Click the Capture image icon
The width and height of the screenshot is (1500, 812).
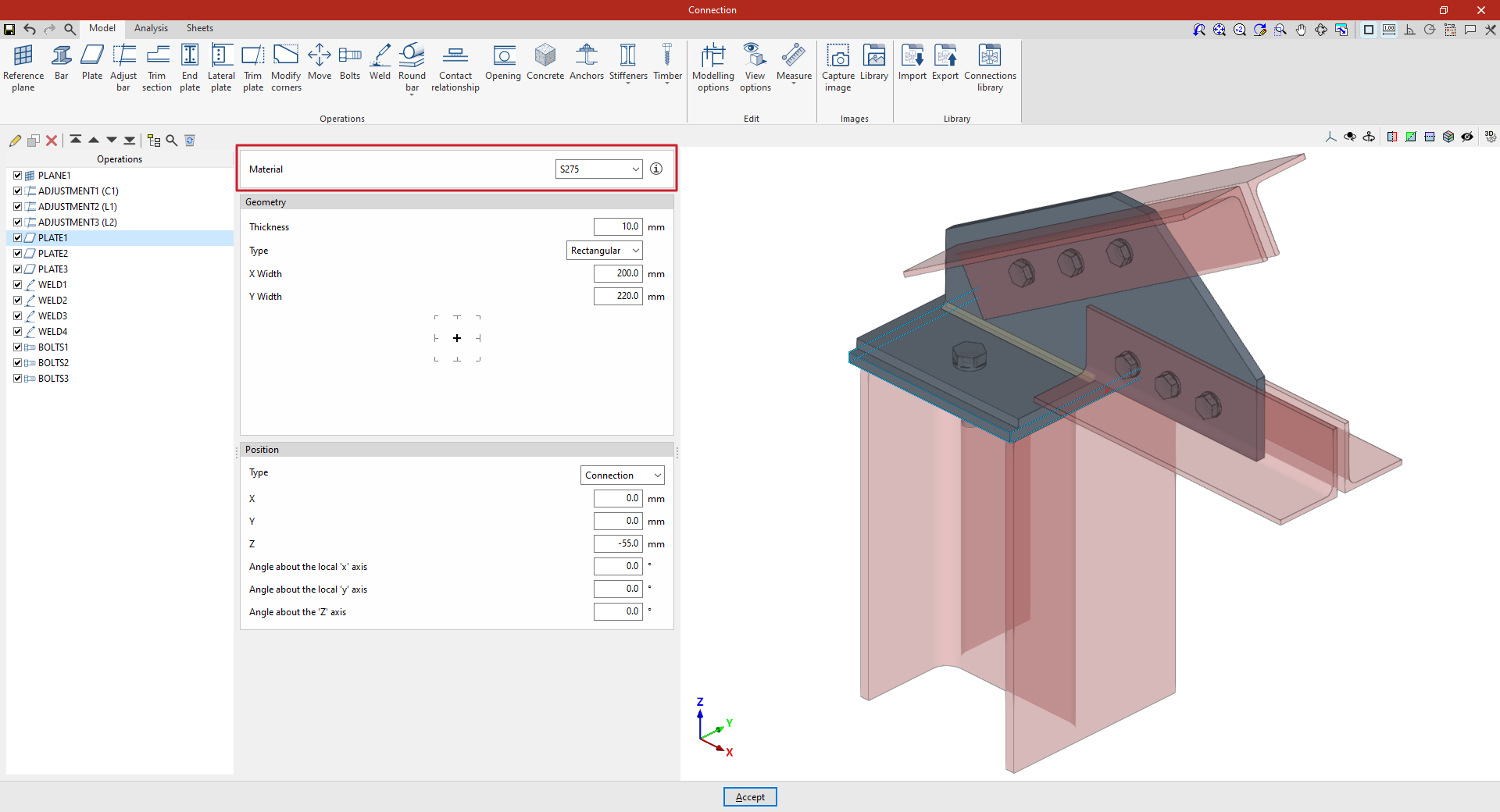pos(837,67)
